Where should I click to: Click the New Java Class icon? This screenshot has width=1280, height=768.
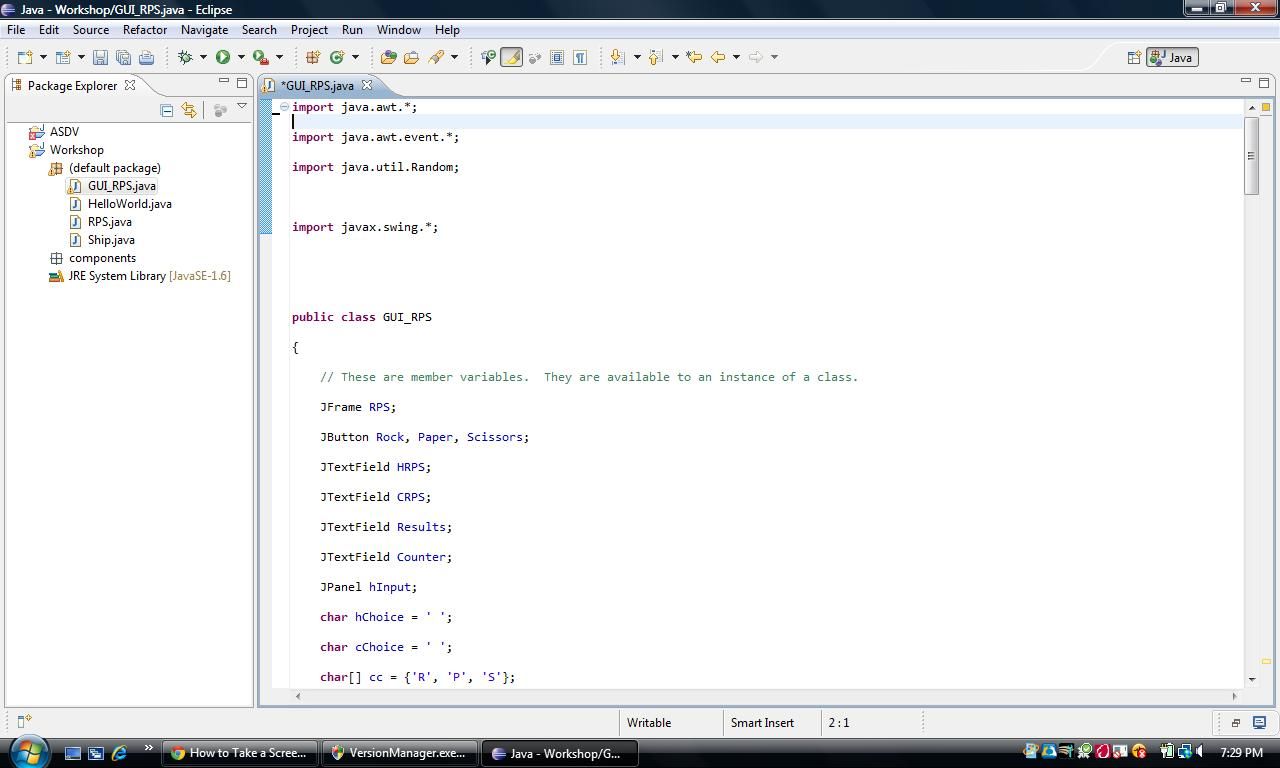(337, 58)
